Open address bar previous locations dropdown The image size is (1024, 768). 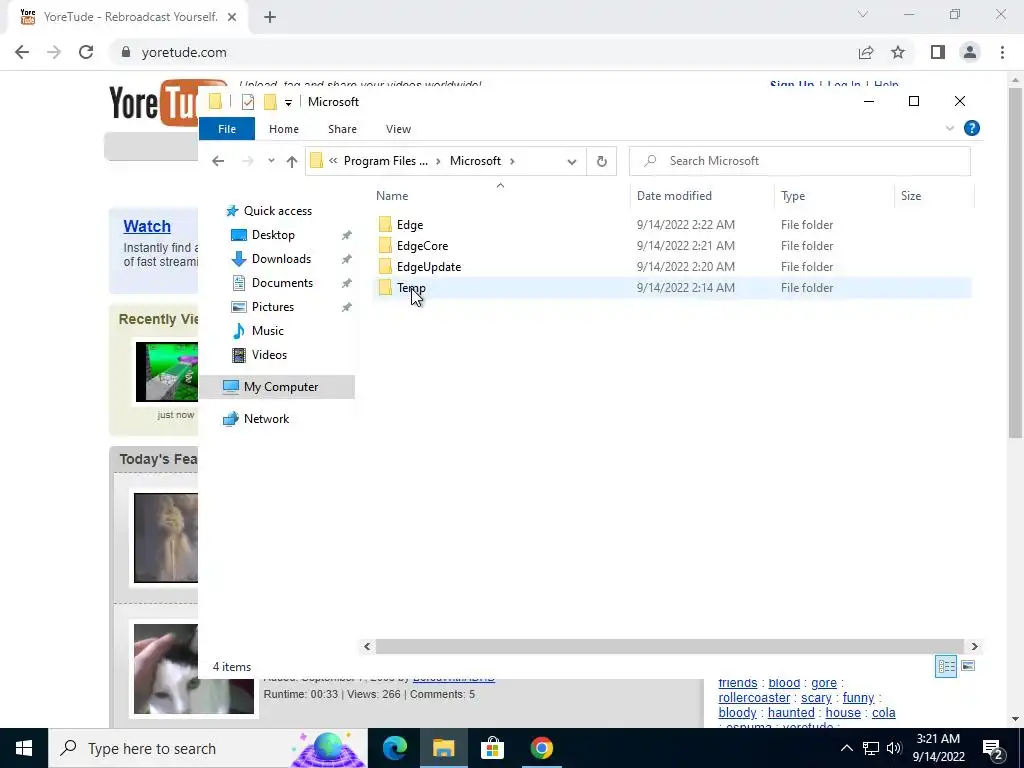pos(571,162)
